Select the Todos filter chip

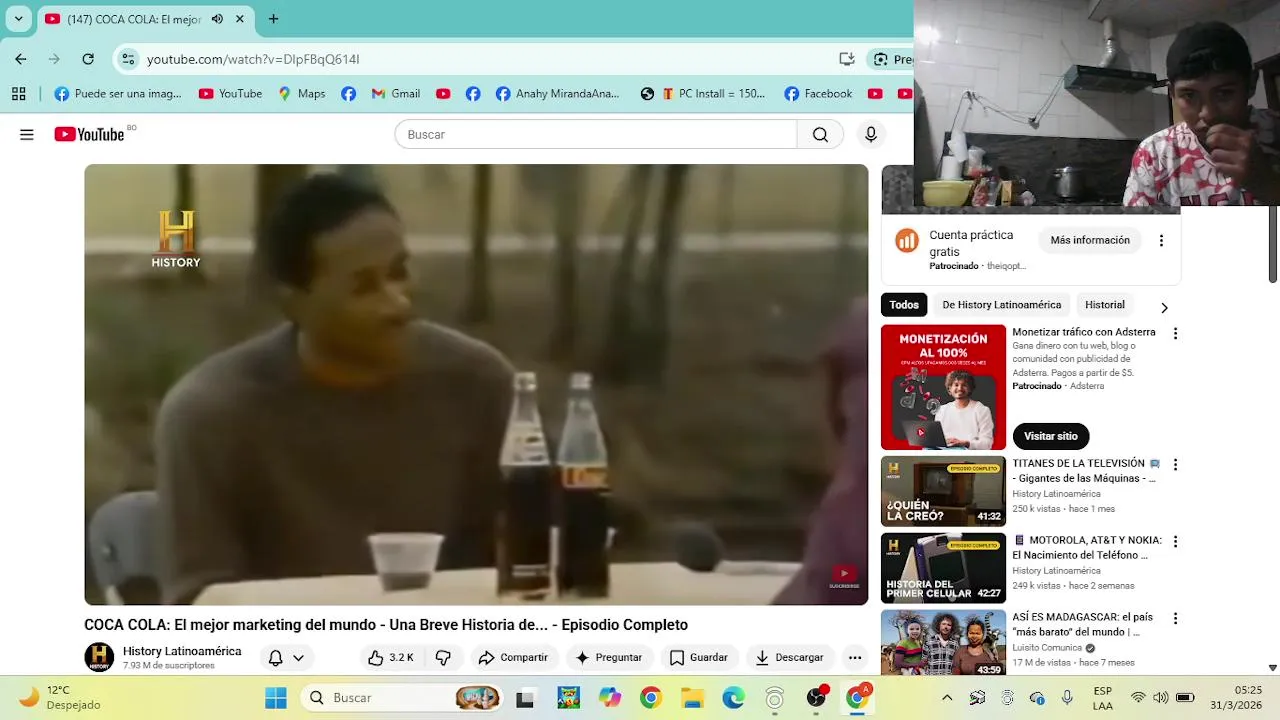(904, 305)
